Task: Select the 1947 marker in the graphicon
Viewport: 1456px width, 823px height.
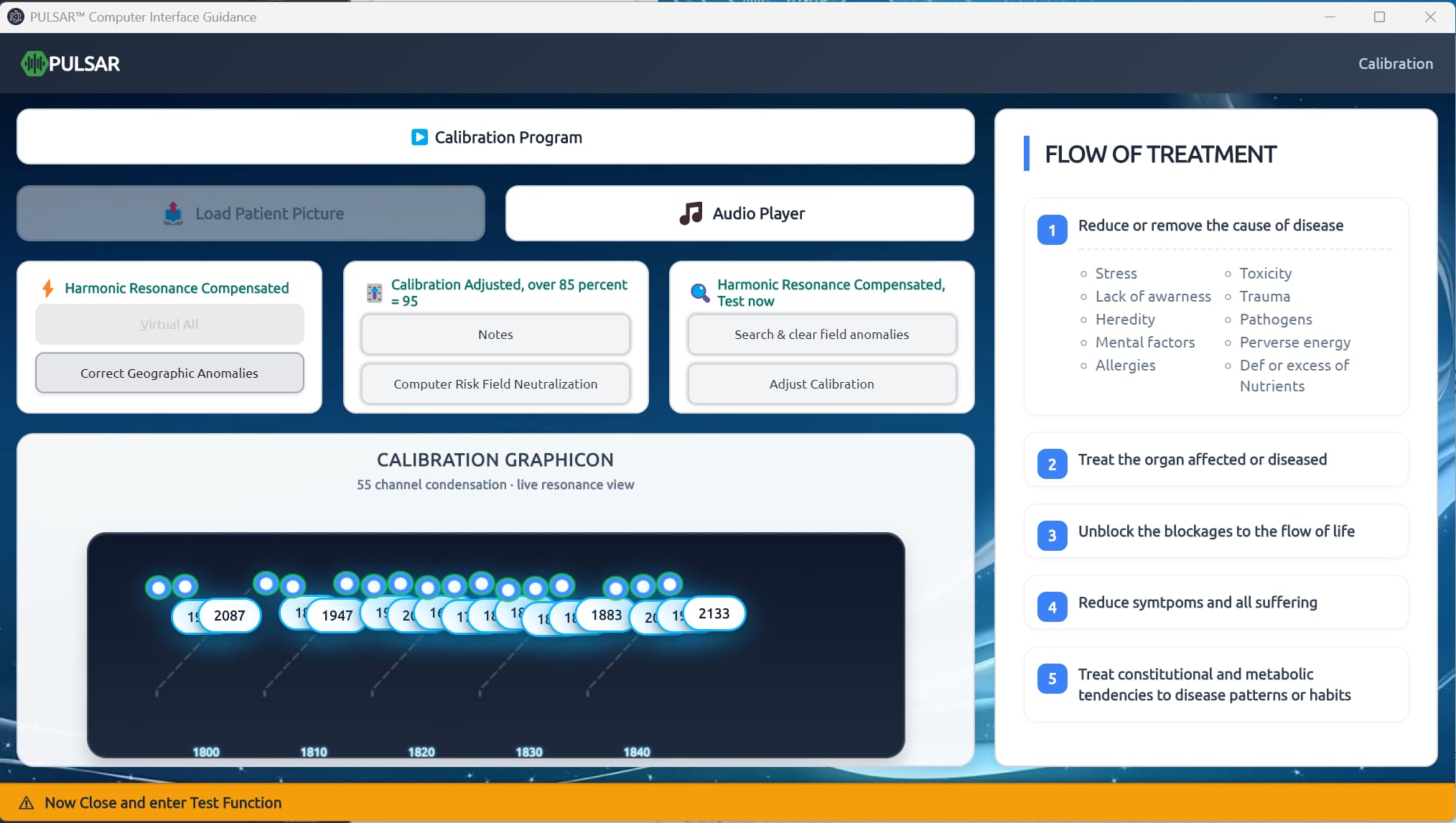Action: (337, 615)
